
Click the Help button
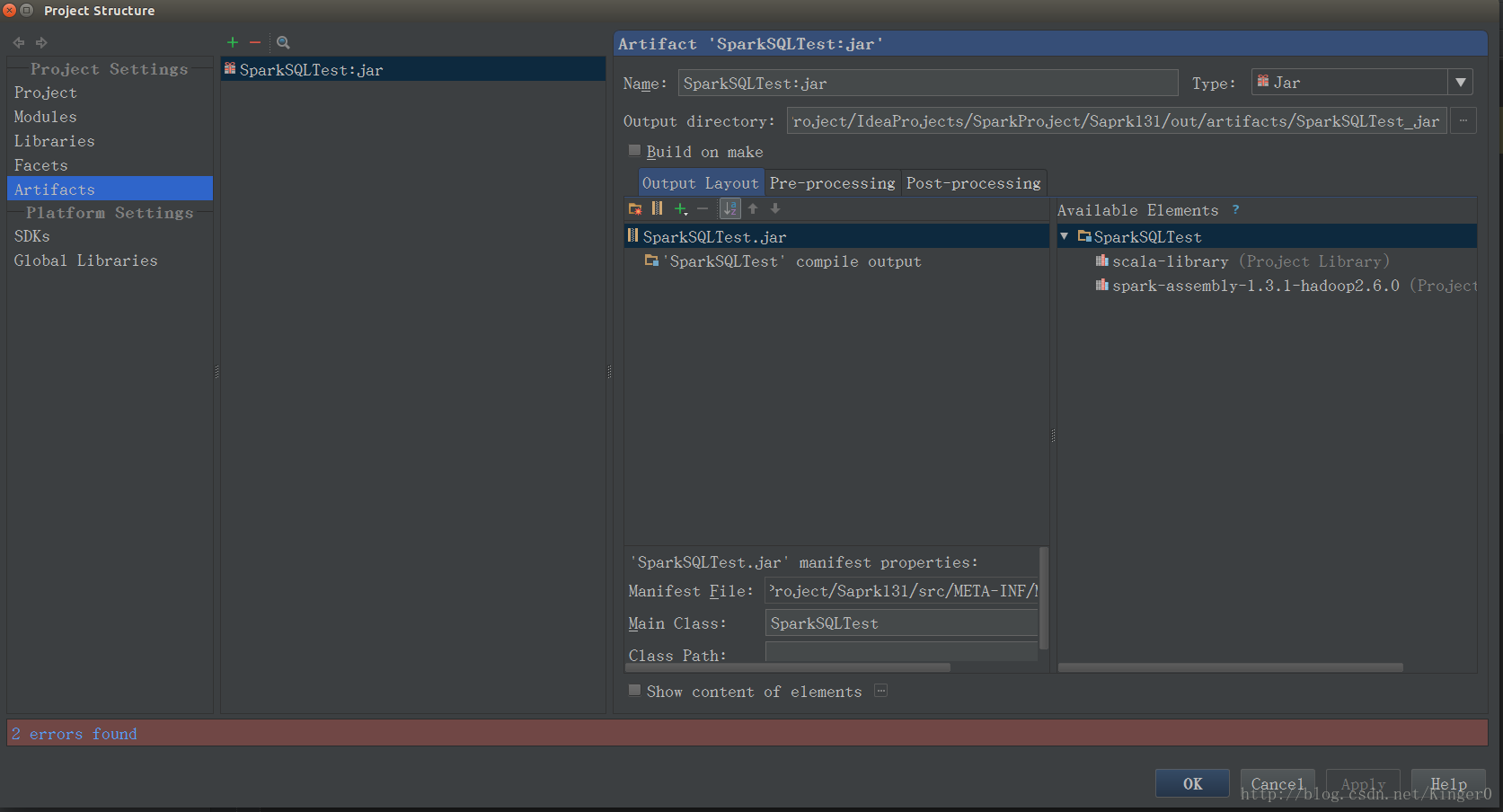[1448, 783]
